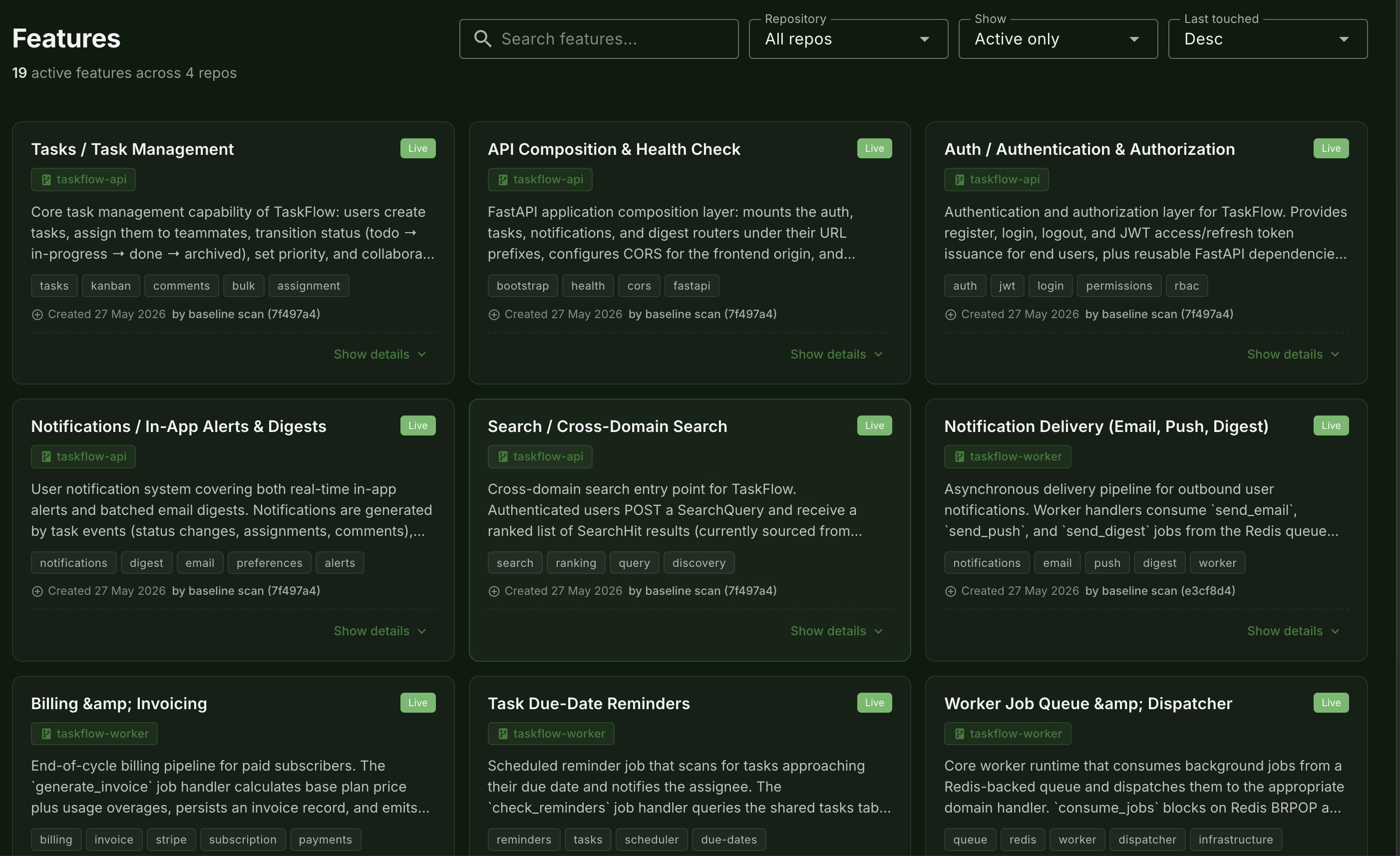Select the discovery tag
The image size is (1400, 856).
click(x=699, y=563)
